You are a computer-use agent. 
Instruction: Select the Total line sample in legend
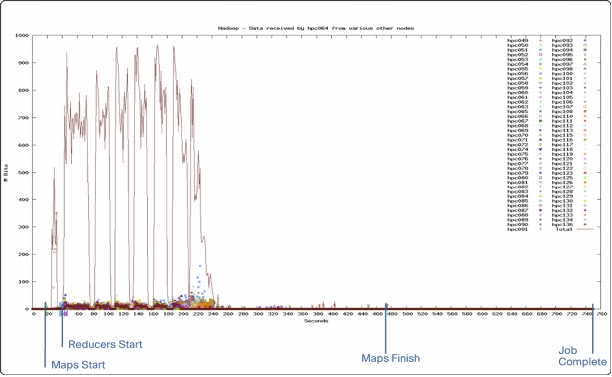(585, 229)
